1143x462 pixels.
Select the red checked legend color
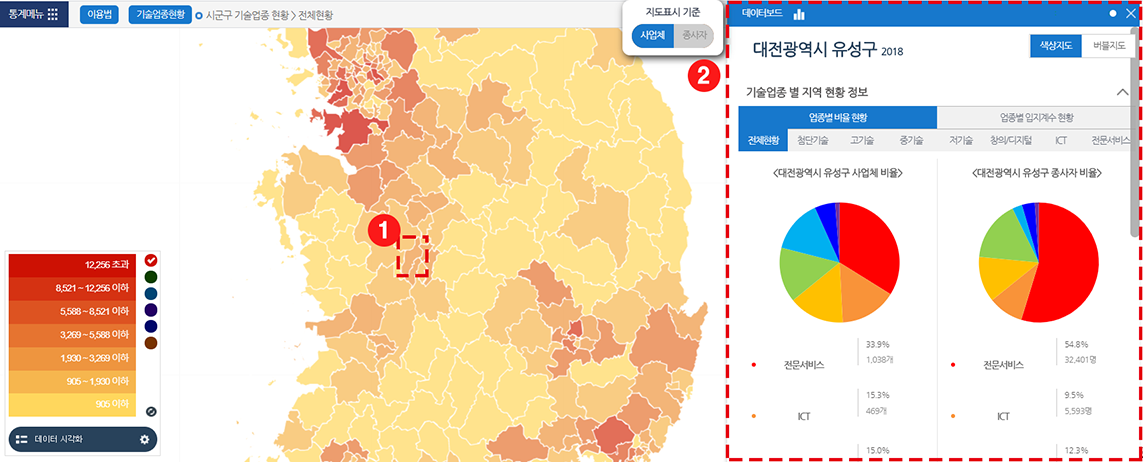point(151,260)
